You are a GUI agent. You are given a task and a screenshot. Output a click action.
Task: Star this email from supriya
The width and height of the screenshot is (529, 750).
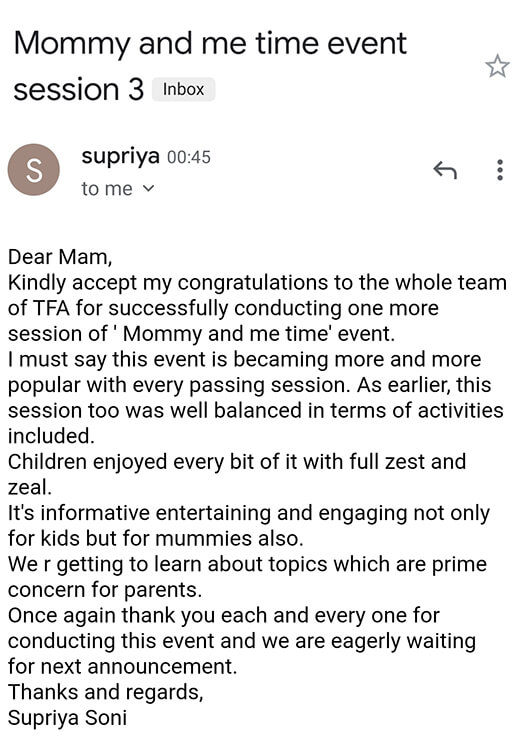(497, 66)
